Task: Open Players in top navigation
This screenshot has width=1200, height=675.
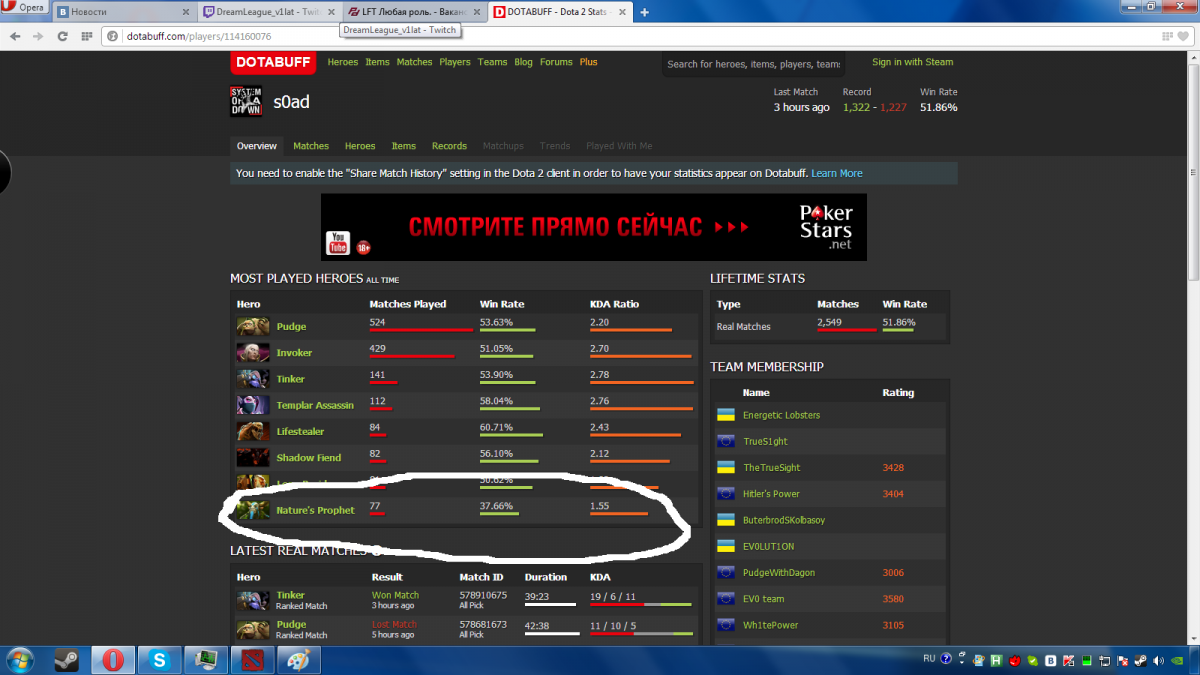Action: pyautogui.click(x=455, y=62)
